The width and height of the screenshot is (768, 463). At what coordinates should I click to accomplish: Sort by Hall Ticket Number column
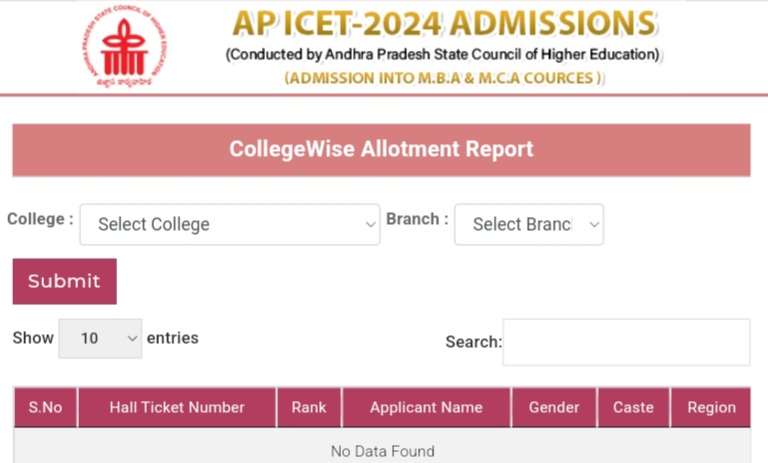point(177,407)
